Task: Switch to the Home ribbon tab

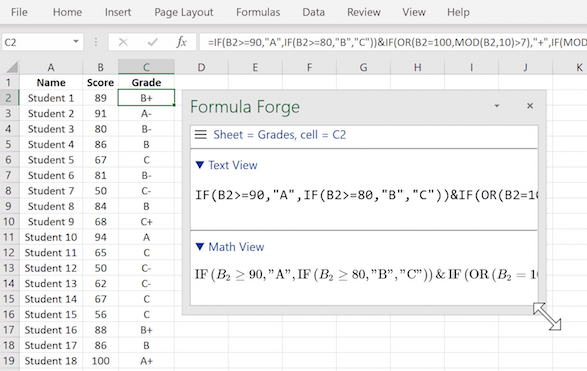Action: click(x=67, y=12)
